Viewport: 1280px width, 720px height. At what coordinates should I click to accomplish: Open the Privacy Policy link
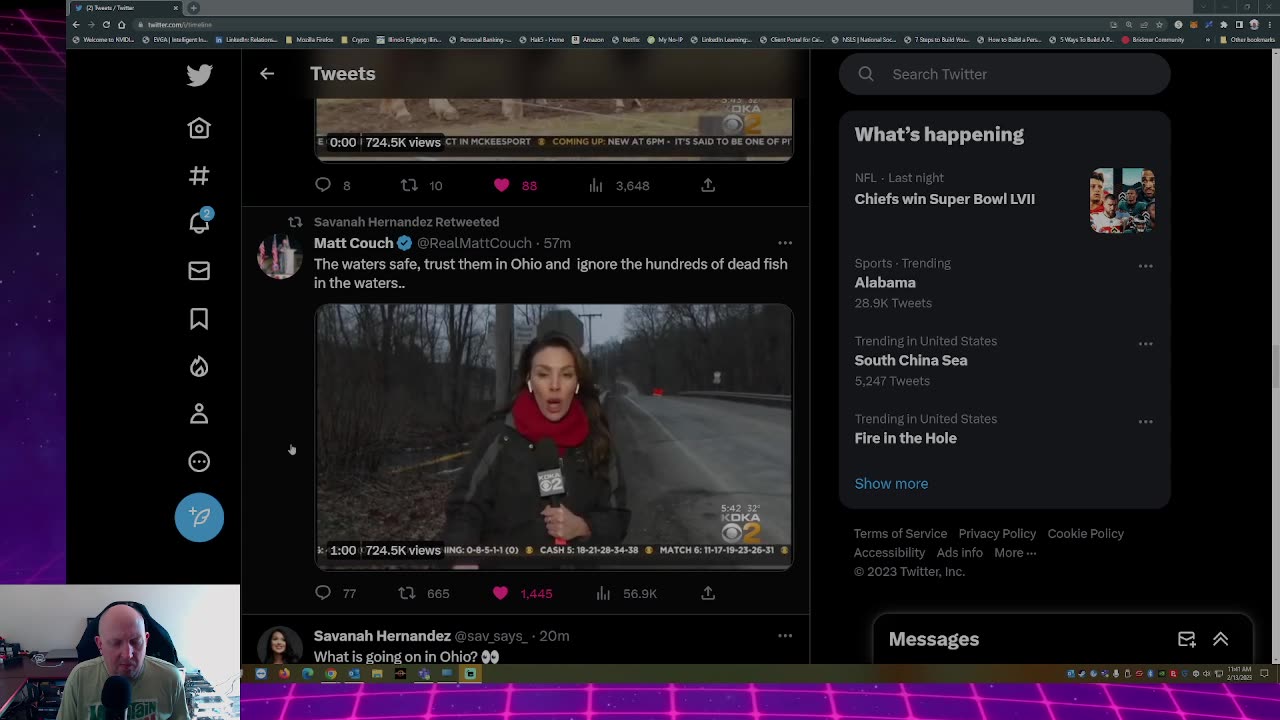pyautogui.click(x=997, y=534)
